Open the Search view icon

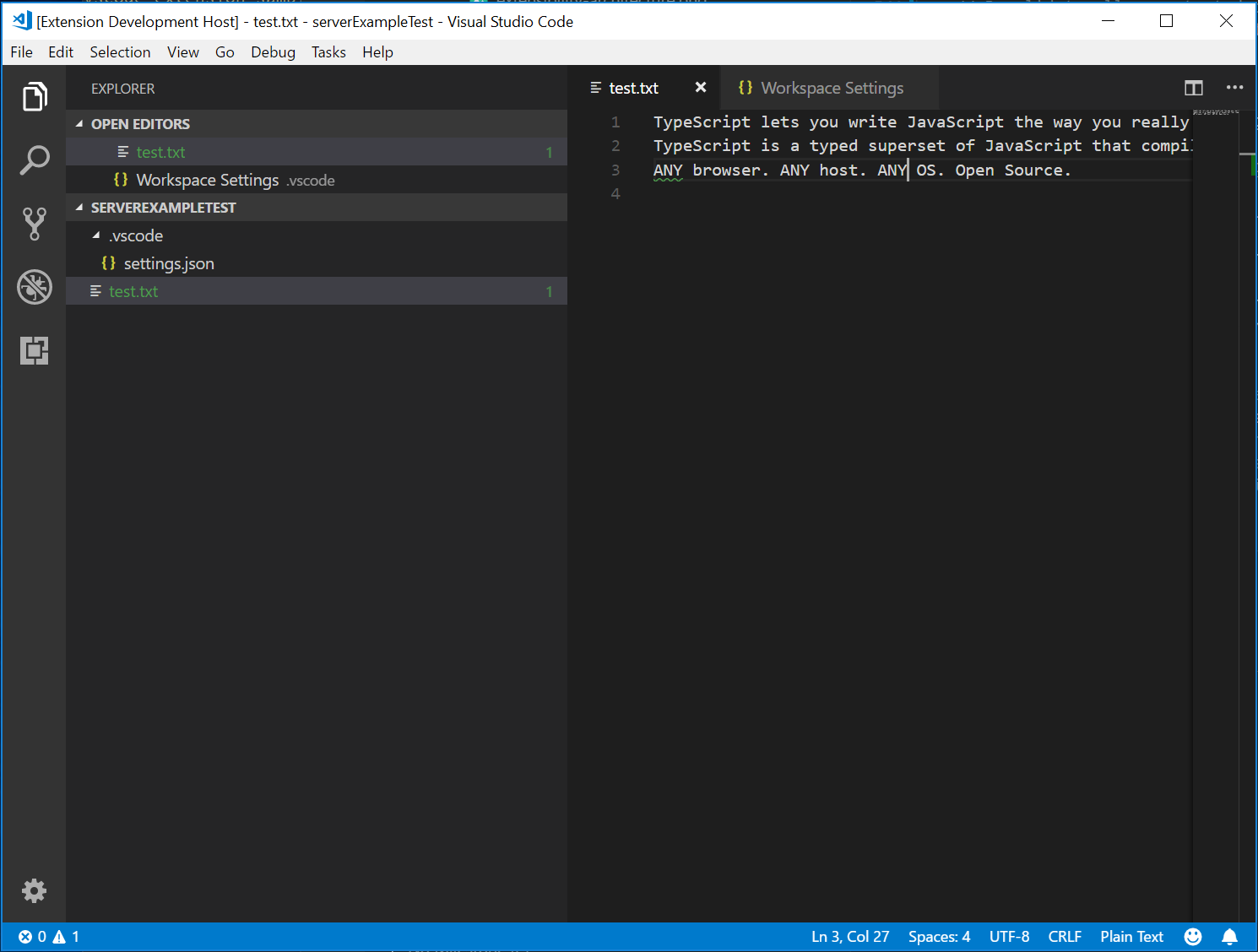click(34, 160)
